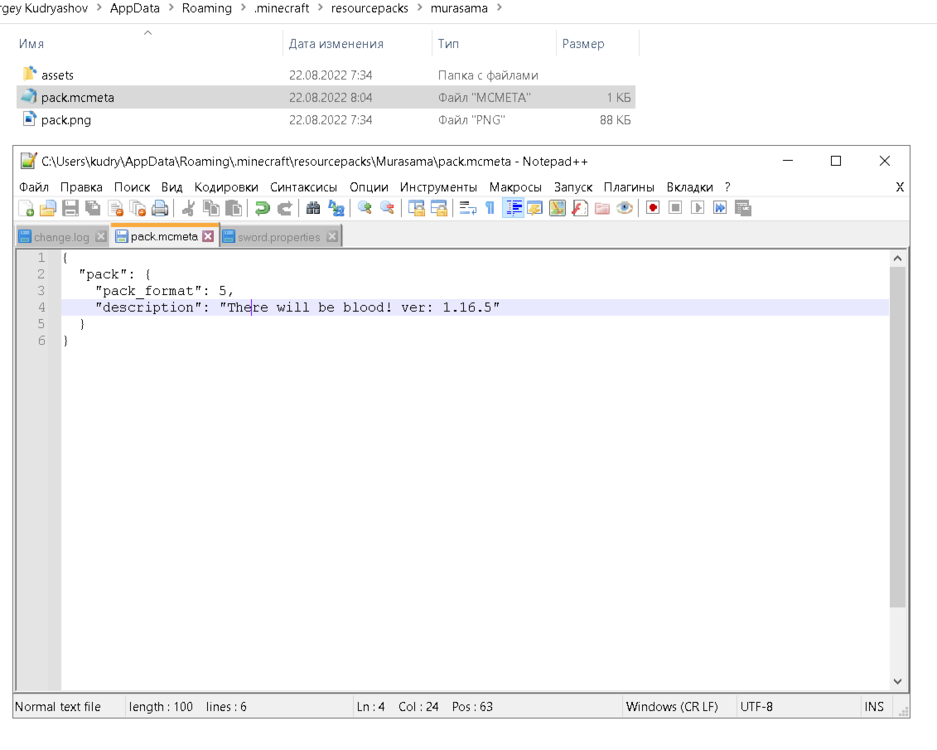Start macro recording with red dot icon
Screen dimensions: 937x750
(653, 208)
